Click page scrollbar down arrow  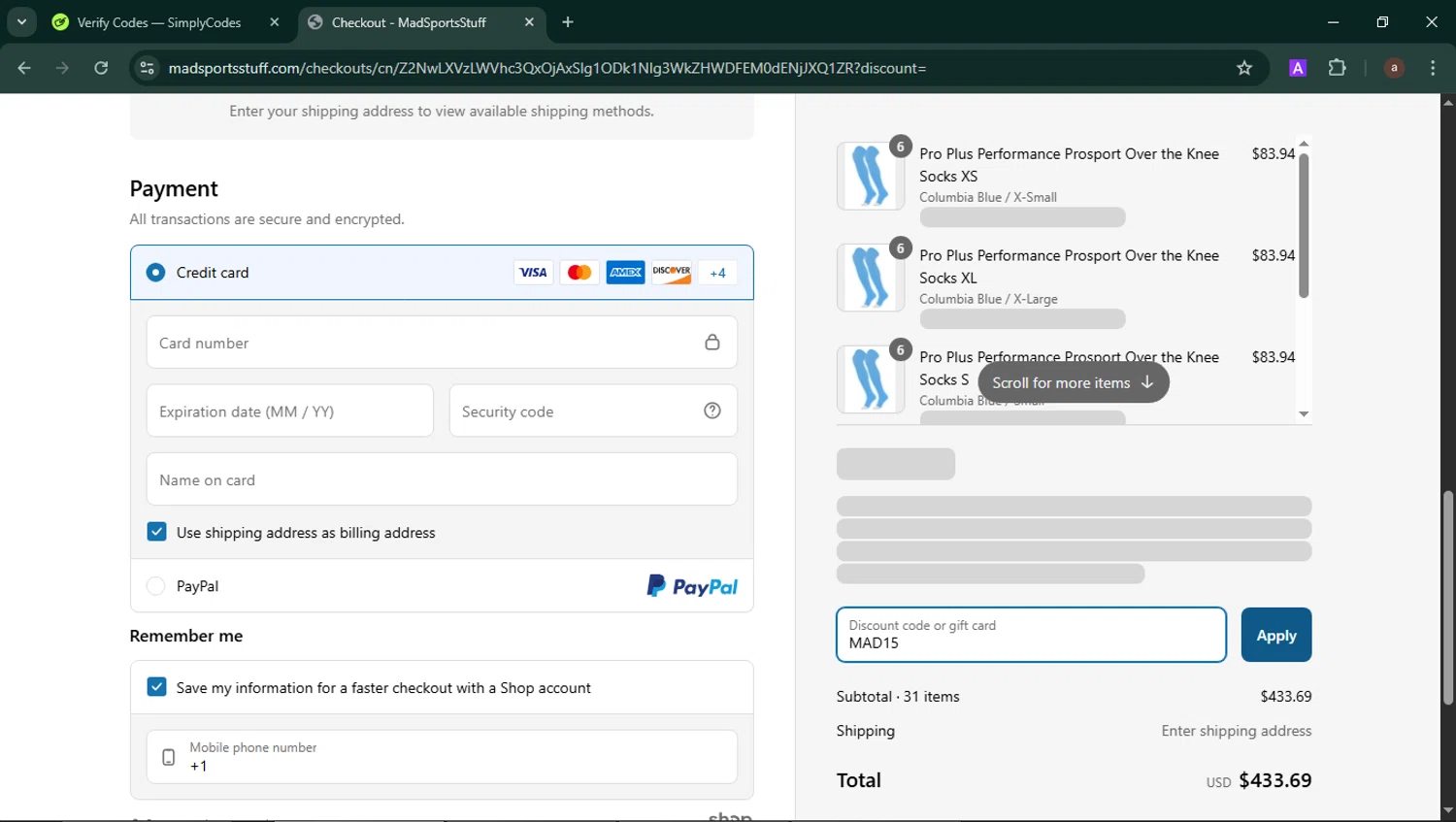point(1448,810)
